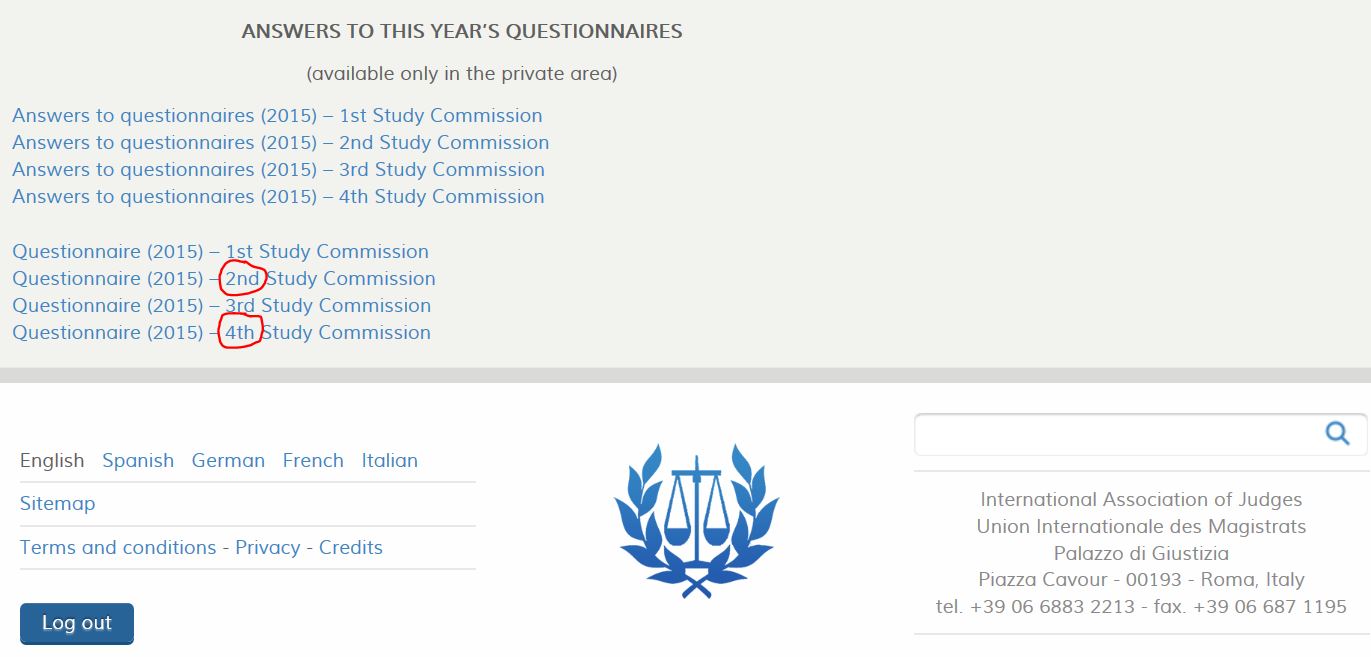Select the English language option

[52, 461]
